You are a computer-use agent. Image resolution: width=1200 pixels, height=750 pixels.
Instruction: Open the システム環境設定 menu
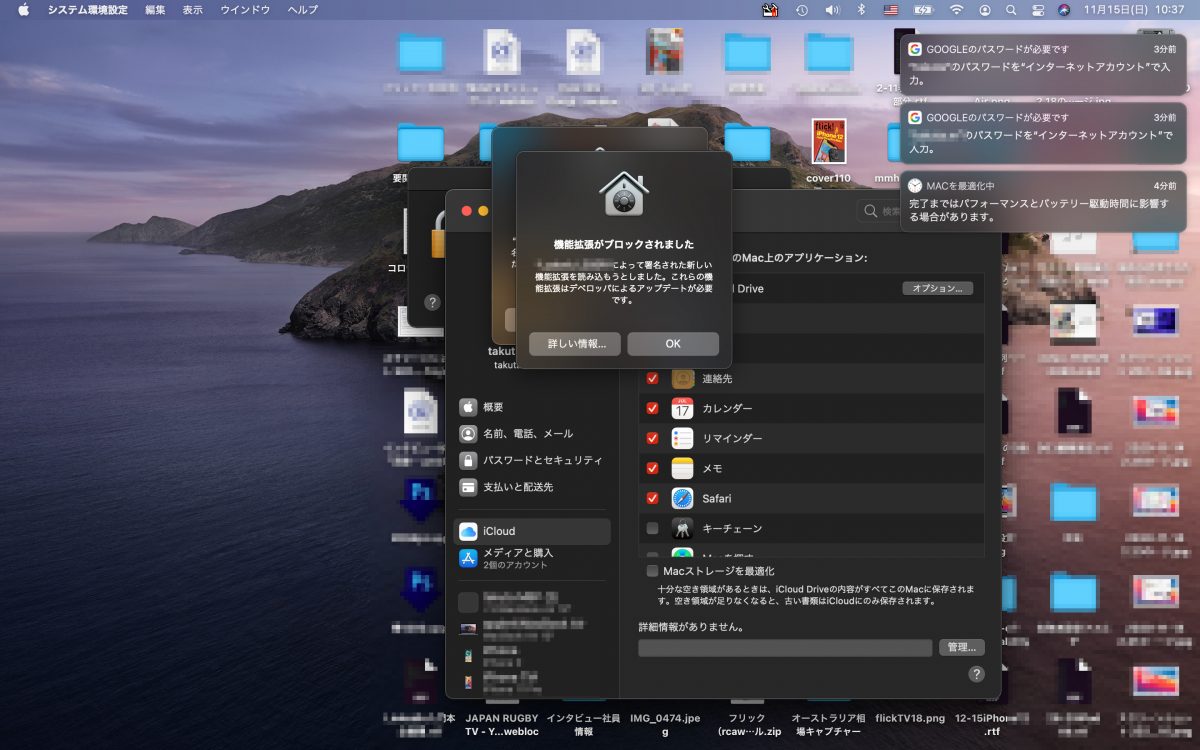(x=88, y=10)
